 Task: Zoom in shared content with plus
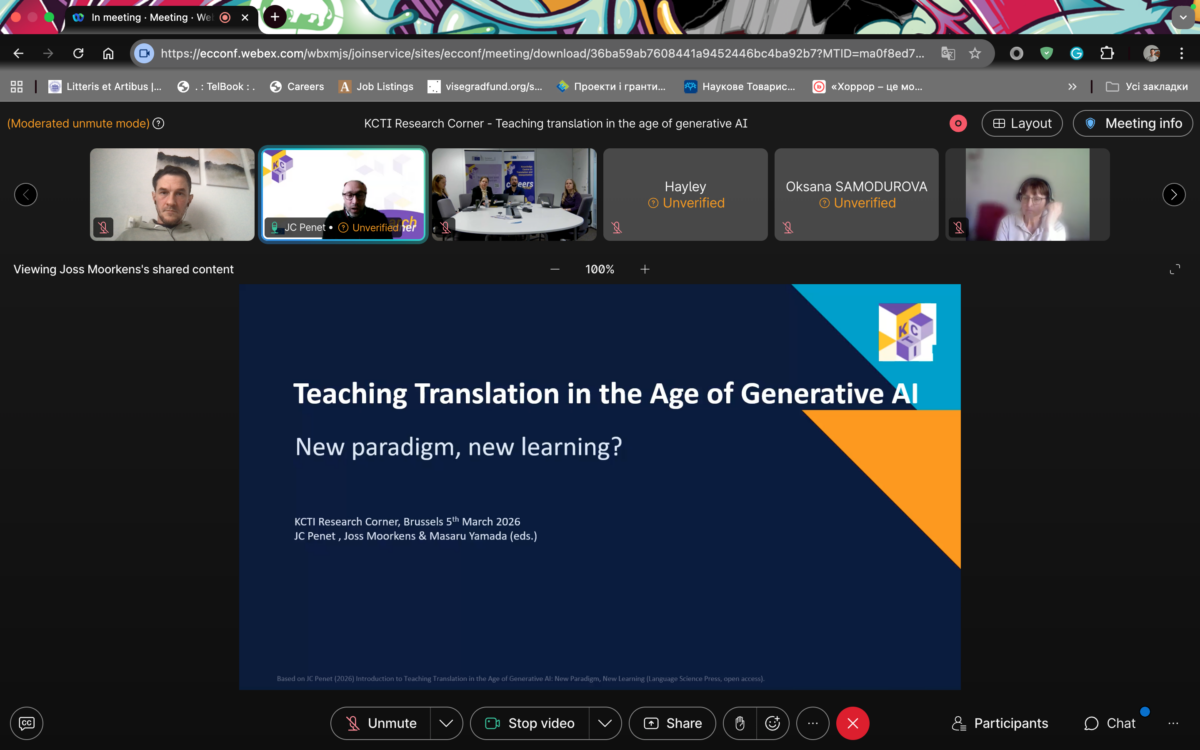tap(645, 269)
